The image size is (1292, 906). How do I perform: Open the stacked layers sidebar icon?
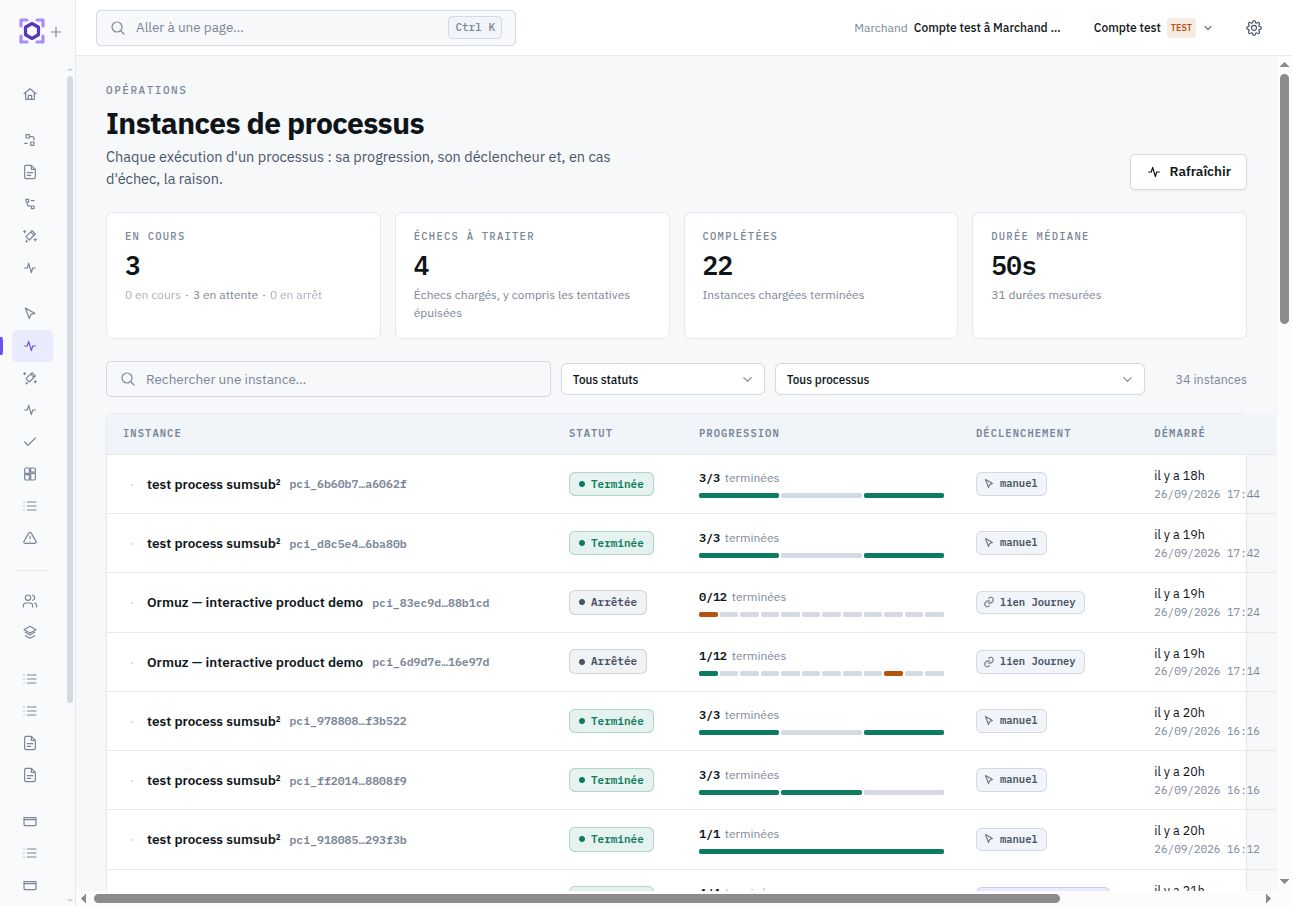click(x=30, y=632)
